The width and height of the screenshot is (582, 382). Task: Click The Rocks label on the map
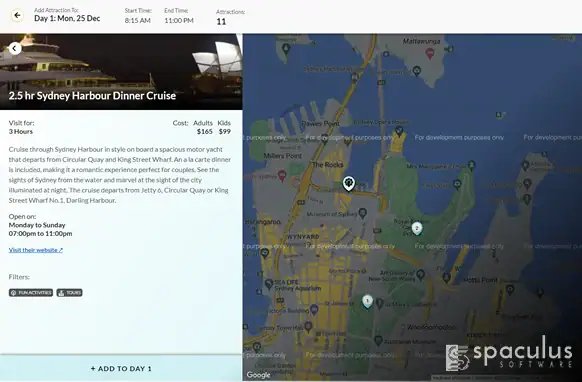click(x=328, y=164)
